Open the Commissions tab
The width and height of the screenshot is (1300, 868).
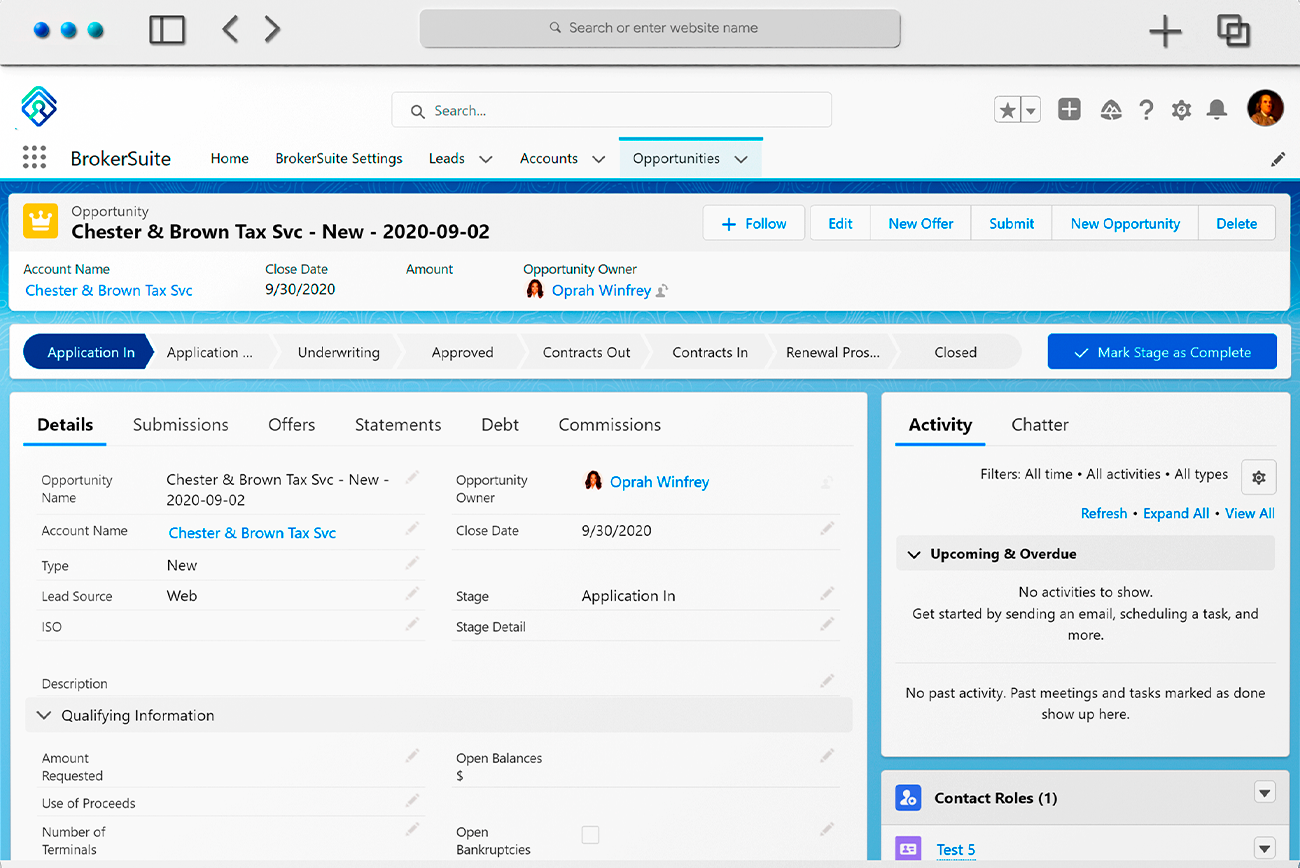[609, 425]
